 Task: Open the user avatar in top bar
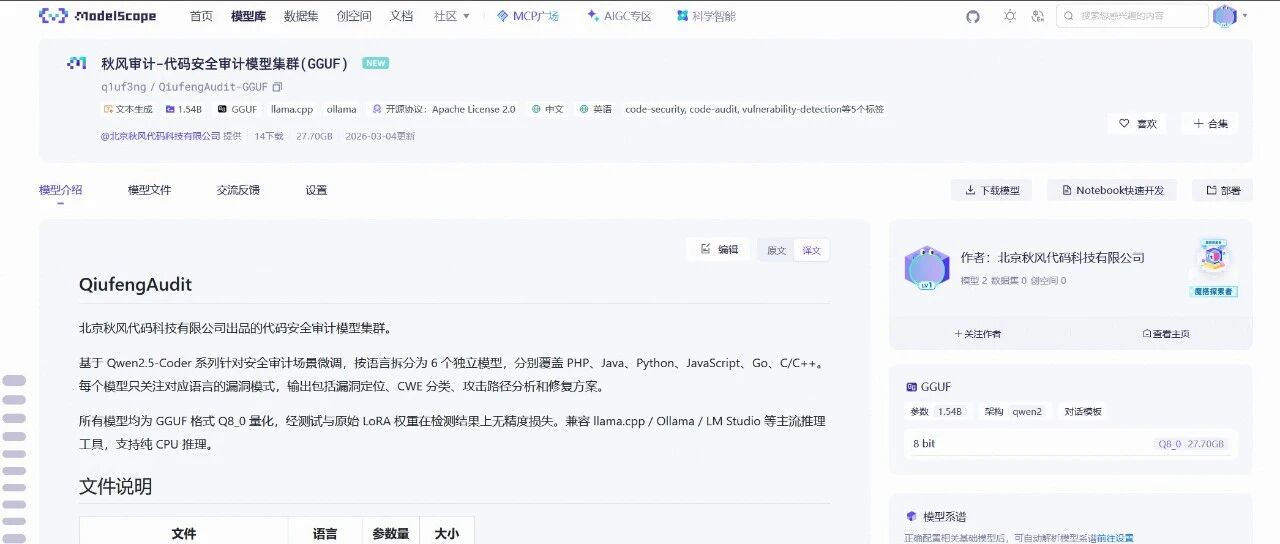click(x=1224, y=16)
